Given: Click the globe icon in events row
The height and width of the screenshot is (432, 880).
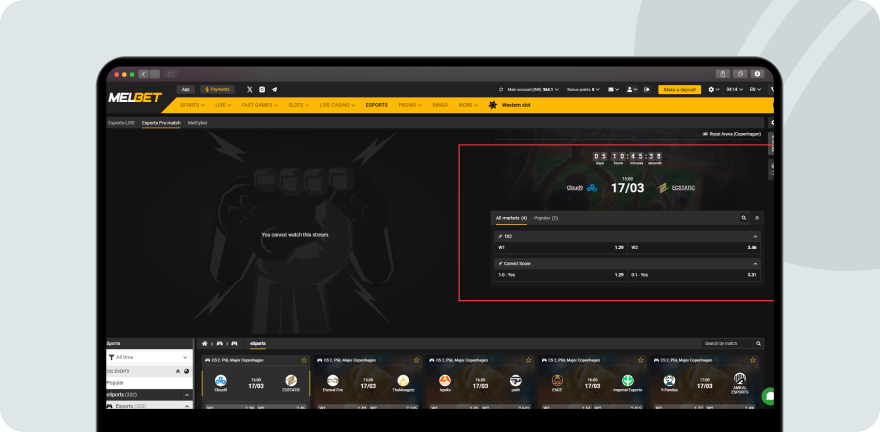Looking at the screenshot, I should tap(186, 371).
